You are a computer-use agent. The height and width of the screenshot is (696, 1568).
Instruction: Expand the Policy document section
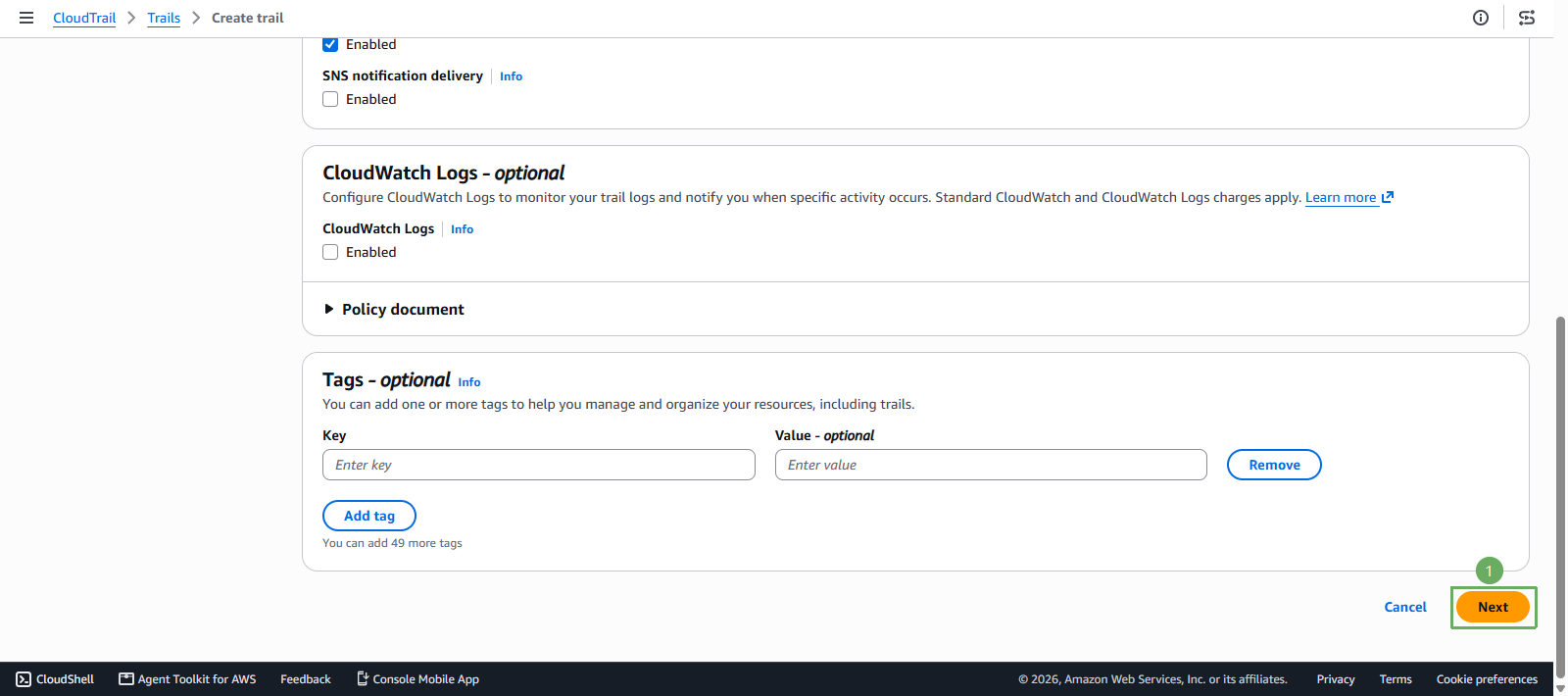[394, 309]
